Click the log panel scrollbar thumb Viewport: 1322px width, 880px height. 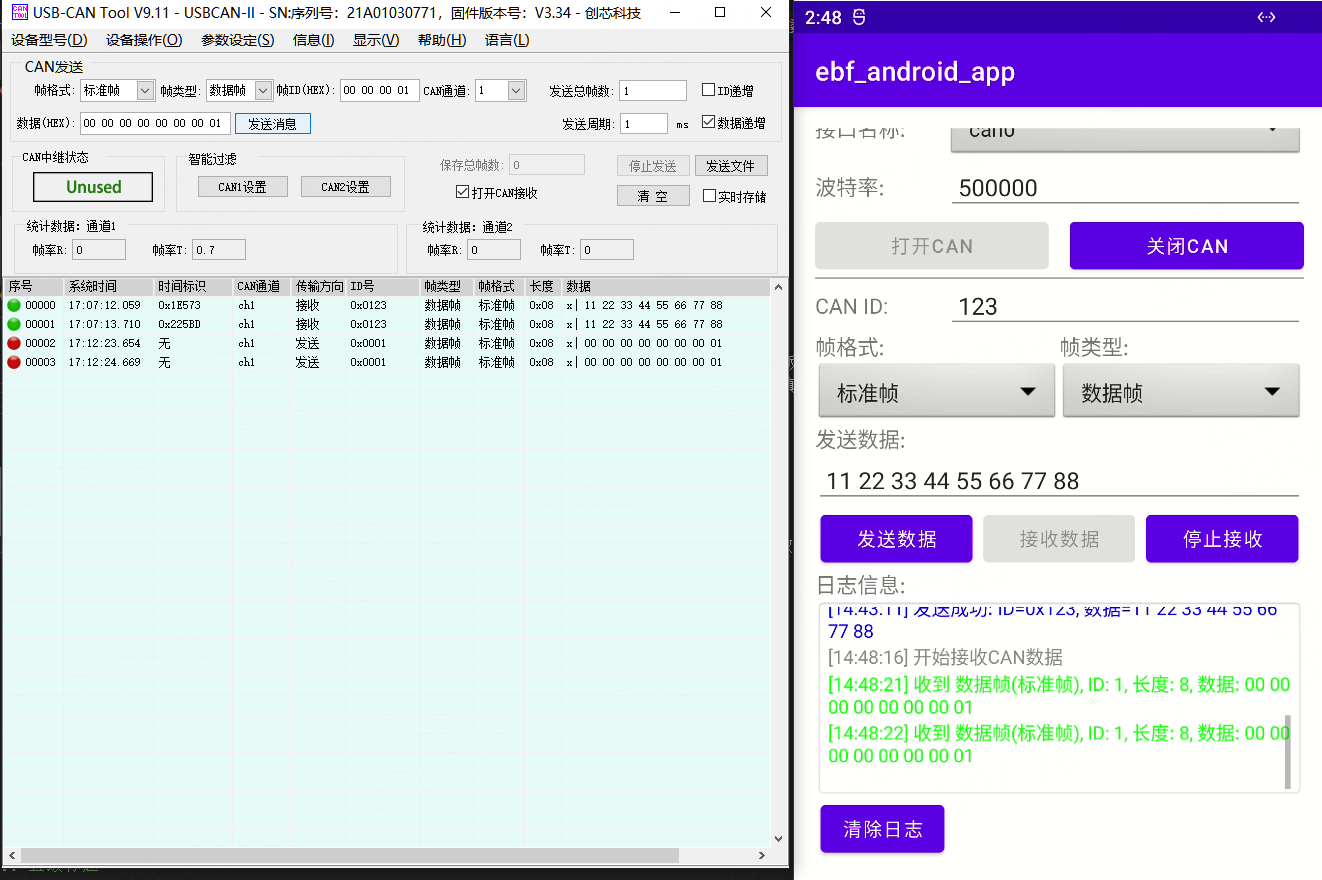pyautogui.click(x=1287, y=752)
